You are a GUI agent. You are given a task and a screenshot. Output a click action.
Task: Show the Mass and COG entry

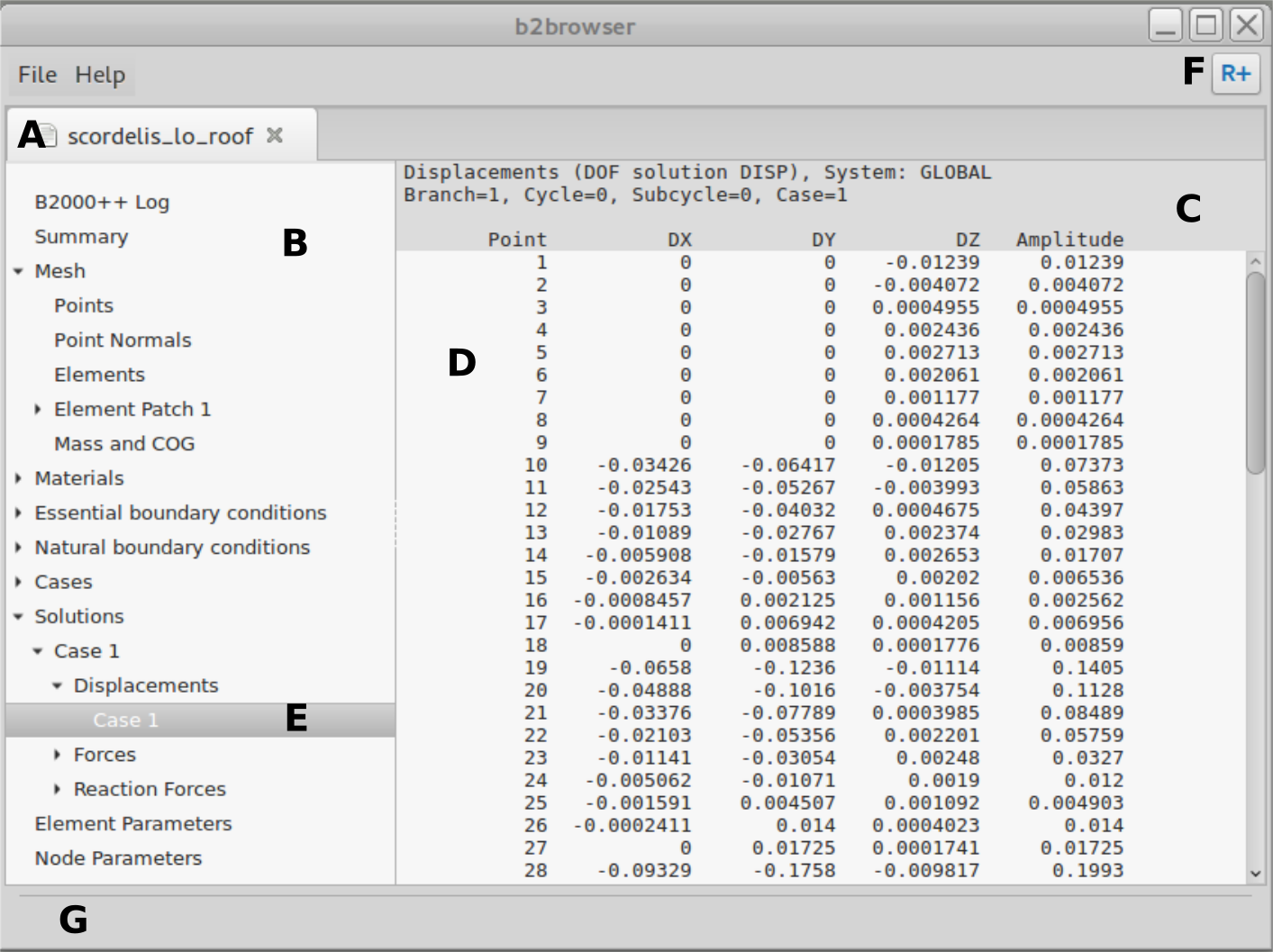[124, 444]
